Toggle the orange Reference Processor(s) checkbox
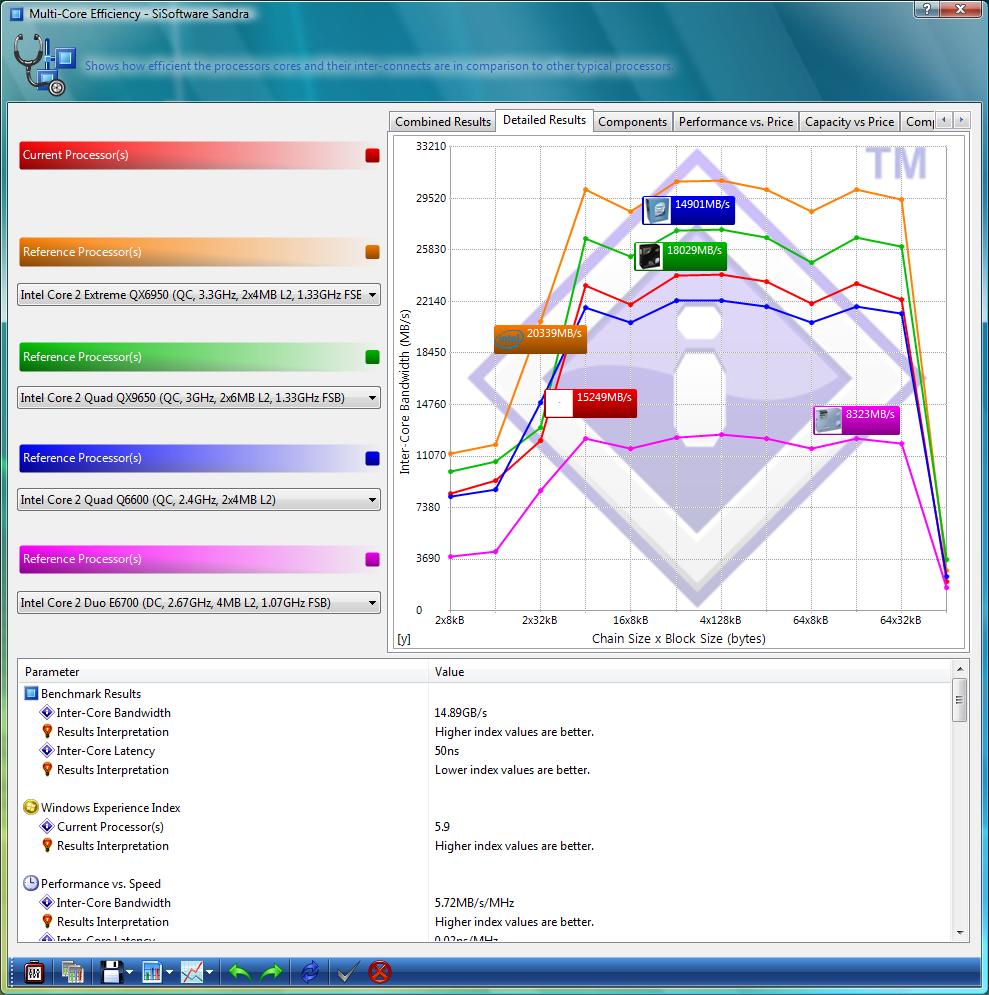This screenshot has width=989, height=995. pyautogui.click(x=372, y=252)
